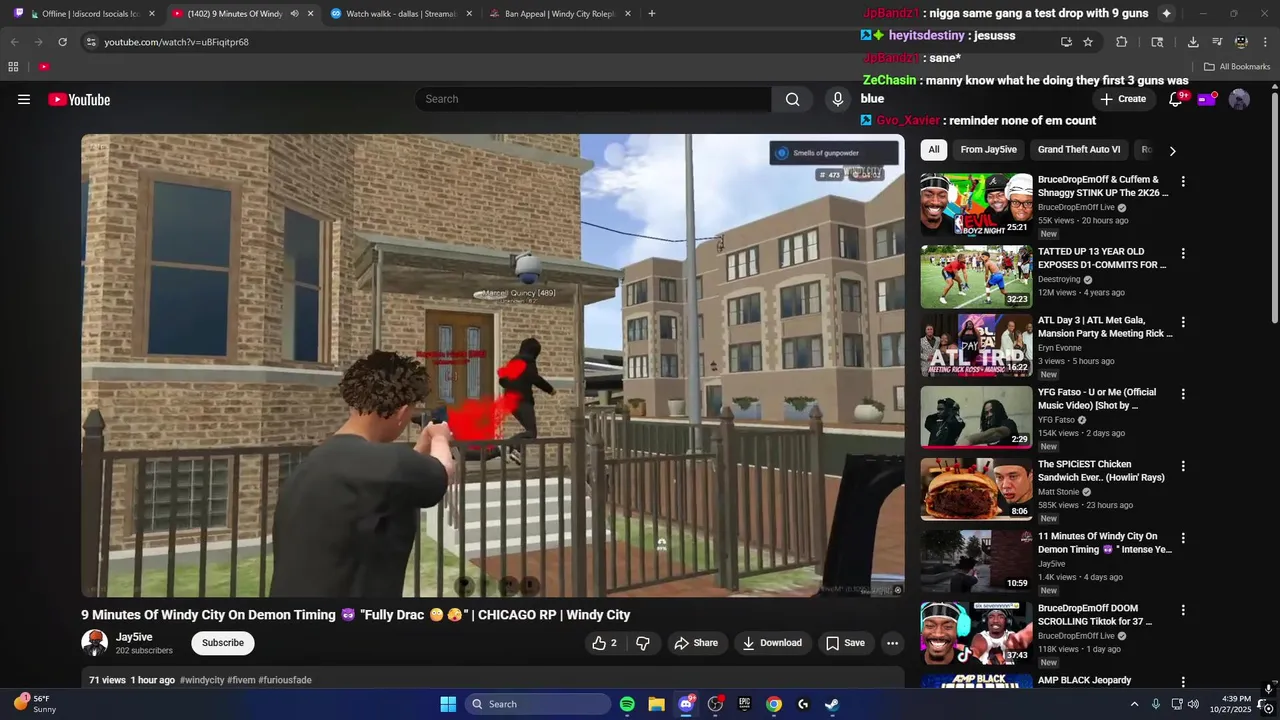Image resolution: width=1280 pixels, height=720 pixels.
Task: Open options for ATL Day 3 video
Action: click(1183, 322)
